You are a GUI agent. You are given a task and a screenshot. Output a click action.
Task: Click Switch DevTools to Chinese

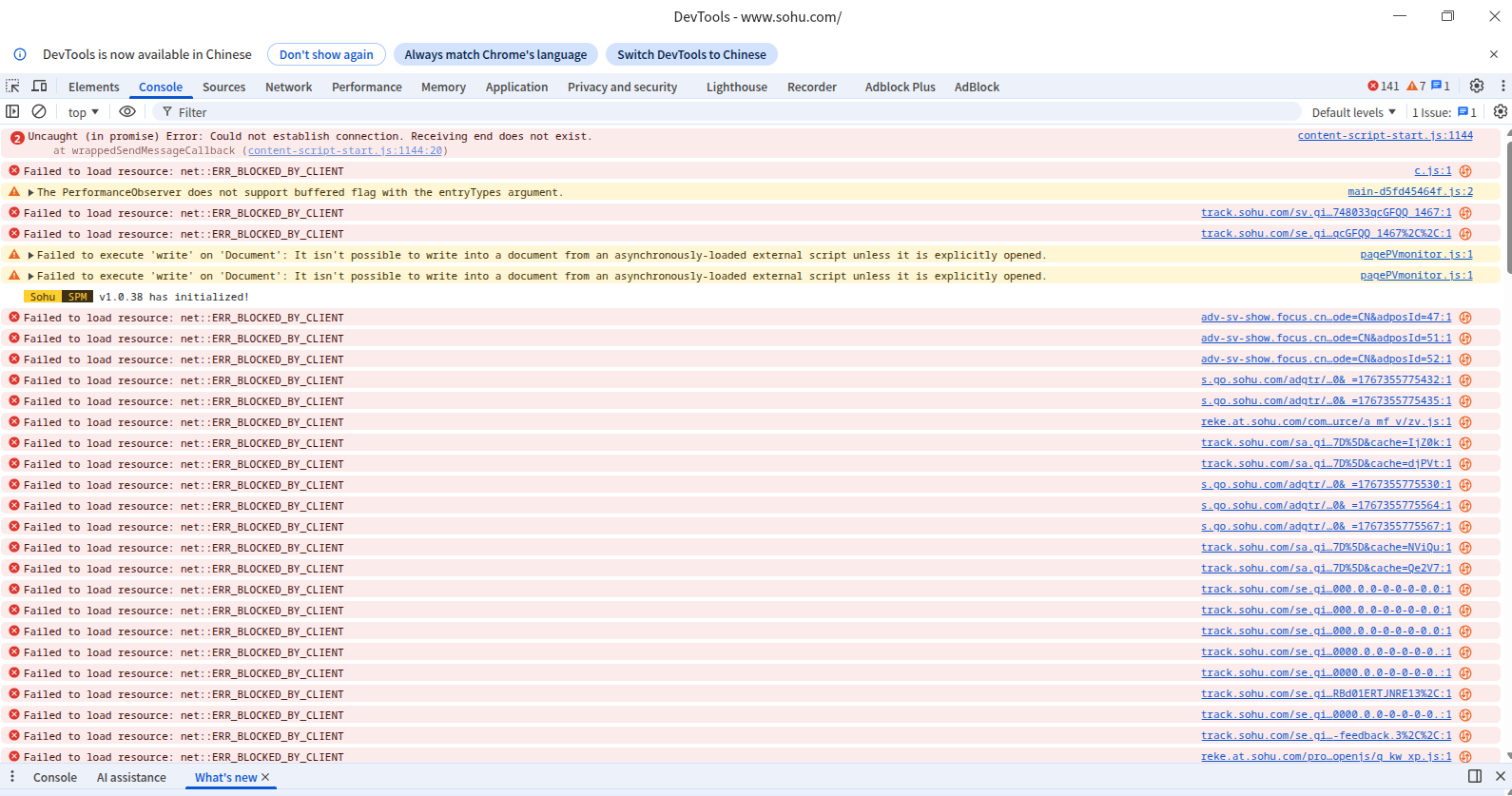(x=691, y=54)
